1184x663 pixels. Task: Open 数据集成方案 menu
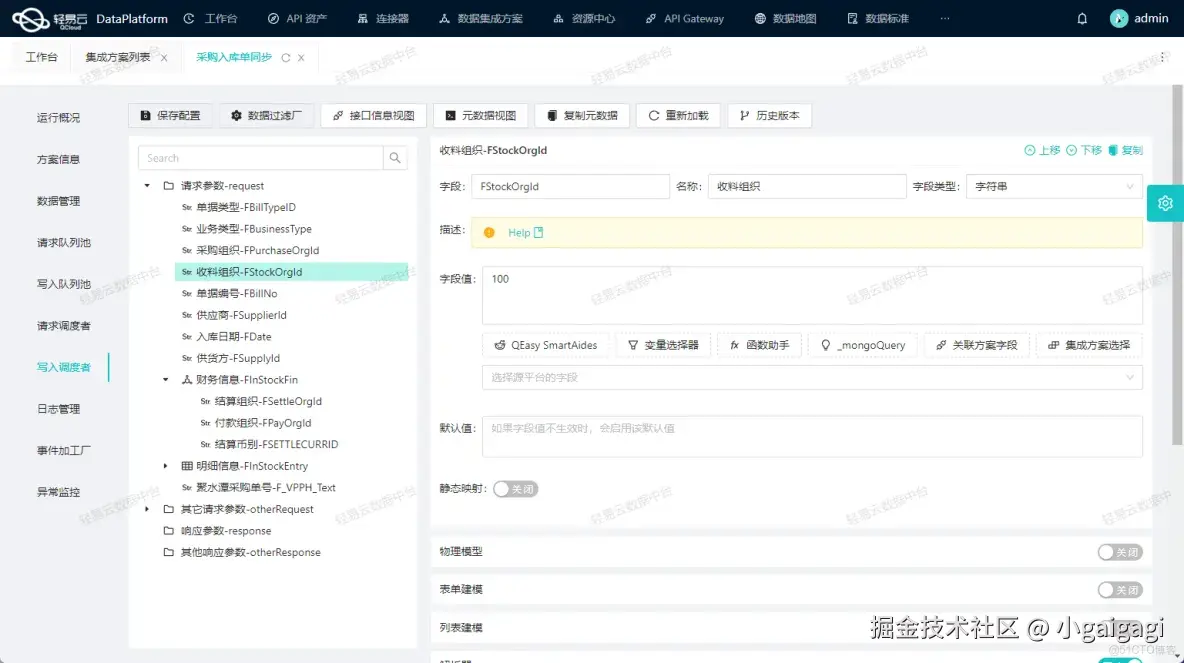coord(481,19)
